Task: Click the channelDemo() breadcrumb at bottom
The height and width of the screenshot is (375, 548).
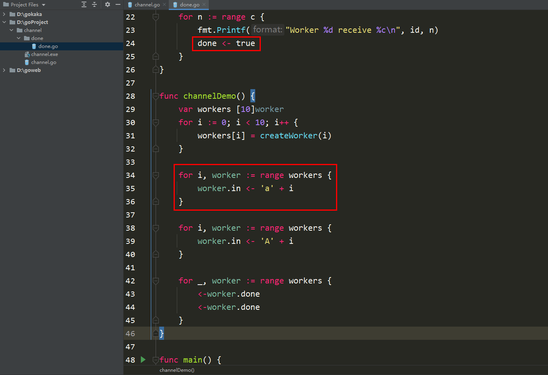Action: [177, 370]
